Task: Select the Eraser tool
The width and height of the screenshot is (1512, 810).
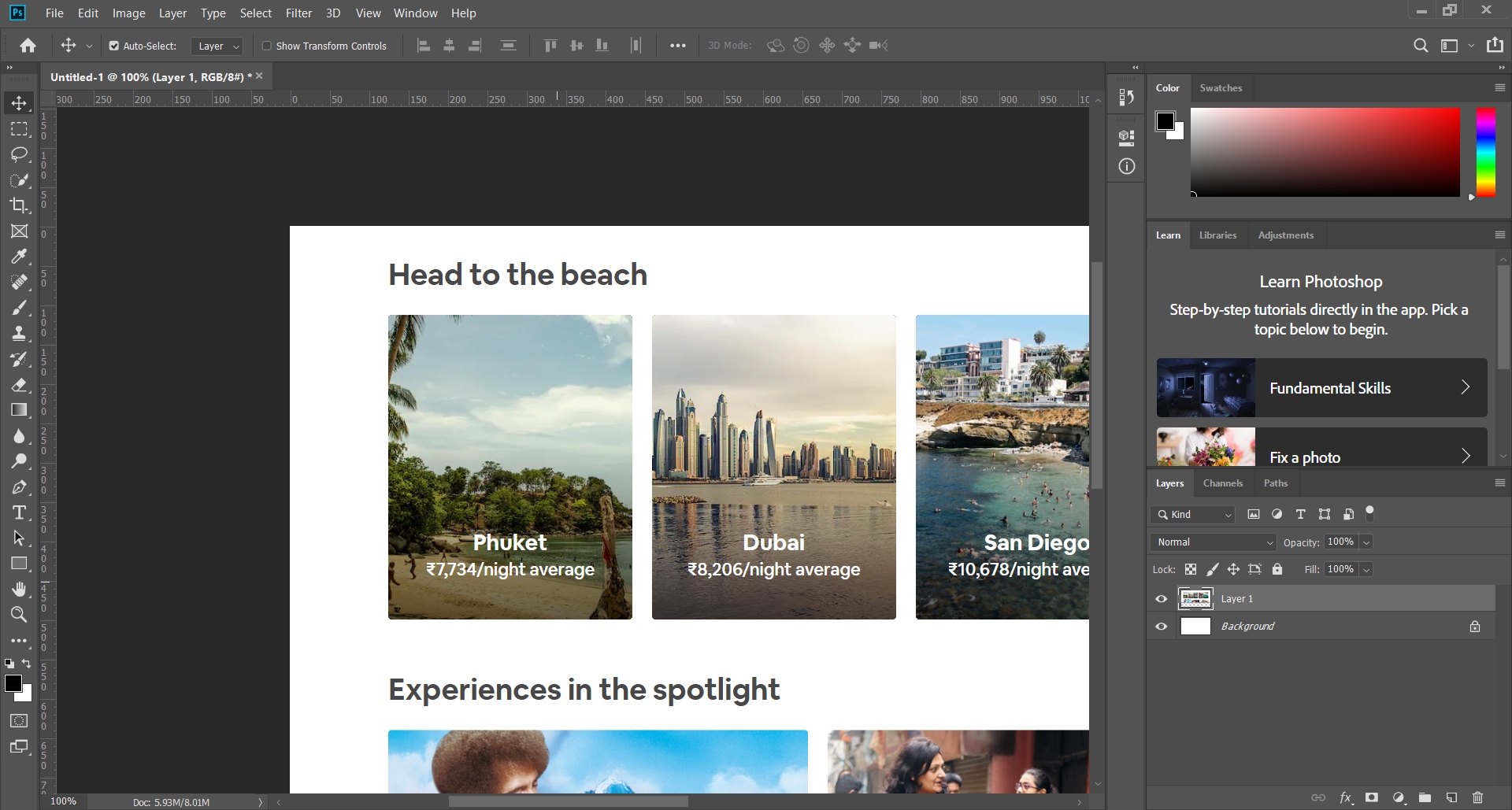Action: 20,385
